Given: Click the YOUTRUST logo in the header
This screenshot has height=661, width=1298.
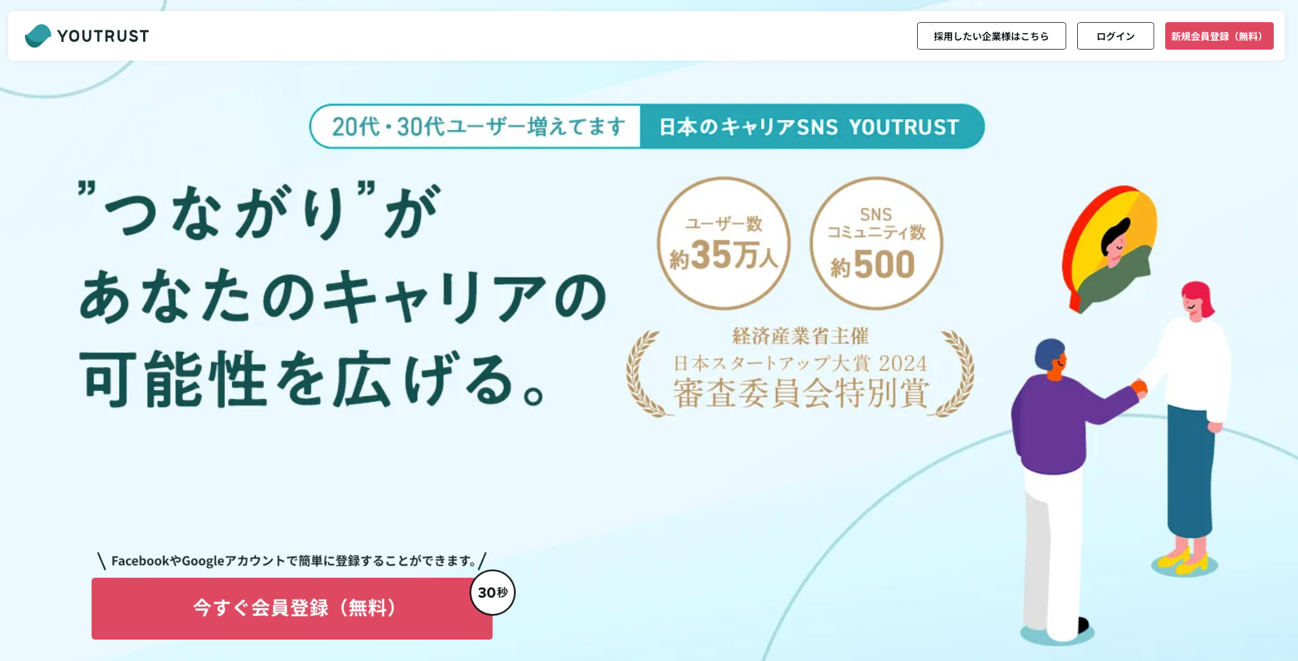Looking at the screenshot, I should click(87, 36).
